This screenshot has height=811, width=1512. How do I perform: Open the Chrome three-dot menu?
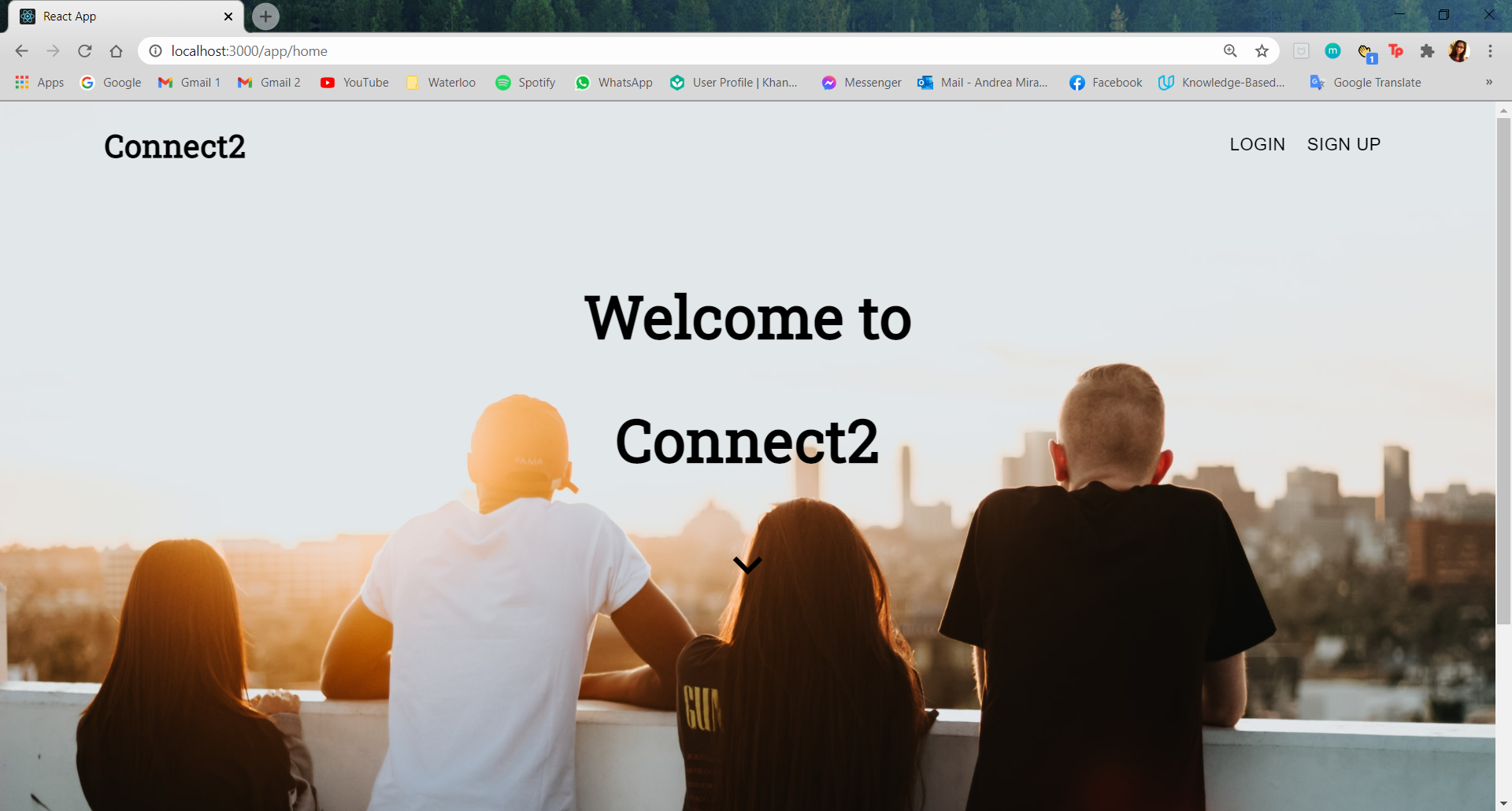1490,51
